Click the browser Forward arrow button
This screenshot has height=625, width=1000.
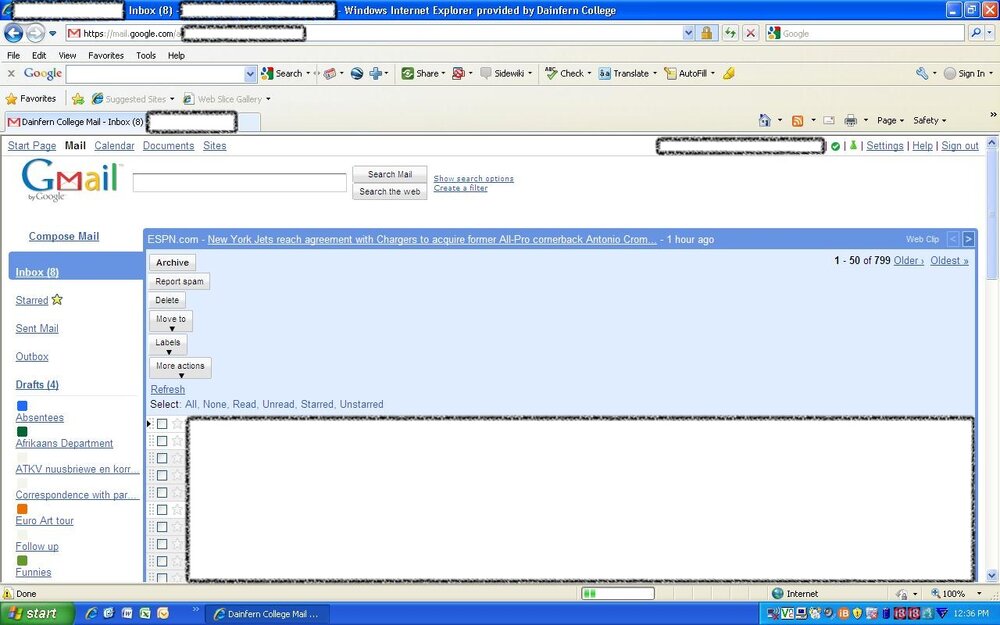(x=36, y=33)
